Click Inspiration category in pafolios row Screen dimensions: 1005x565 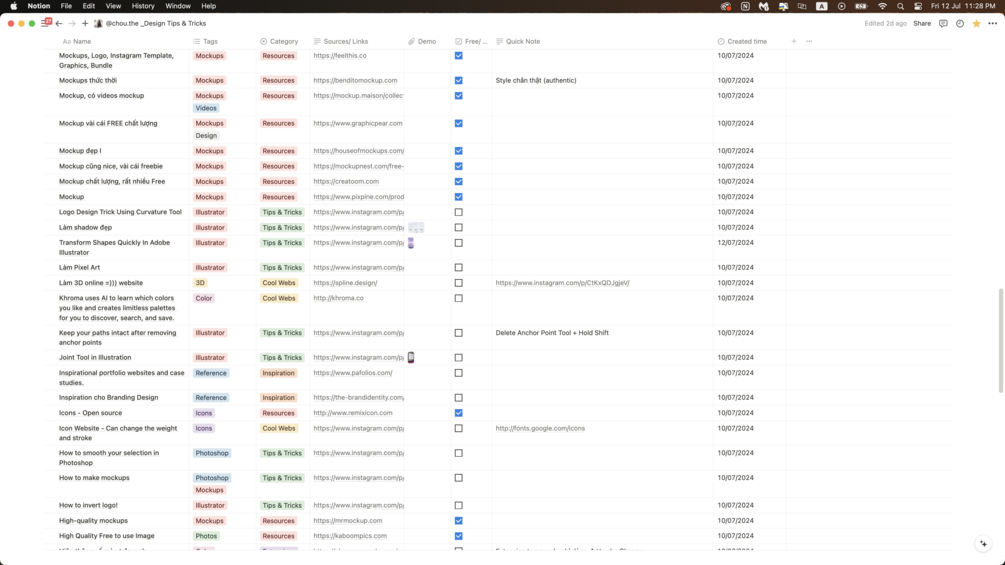278,373
